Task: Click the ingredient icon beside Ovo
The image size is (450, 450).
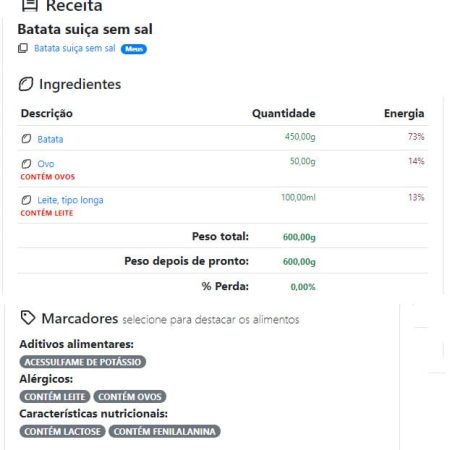Action: (26, 164)
